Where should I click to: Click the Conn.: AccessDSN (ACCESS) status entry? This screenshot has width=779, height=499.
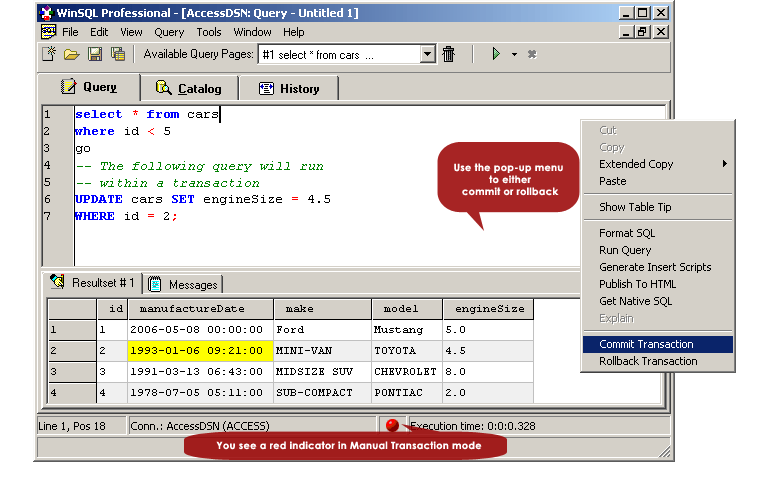coord(252,426)
